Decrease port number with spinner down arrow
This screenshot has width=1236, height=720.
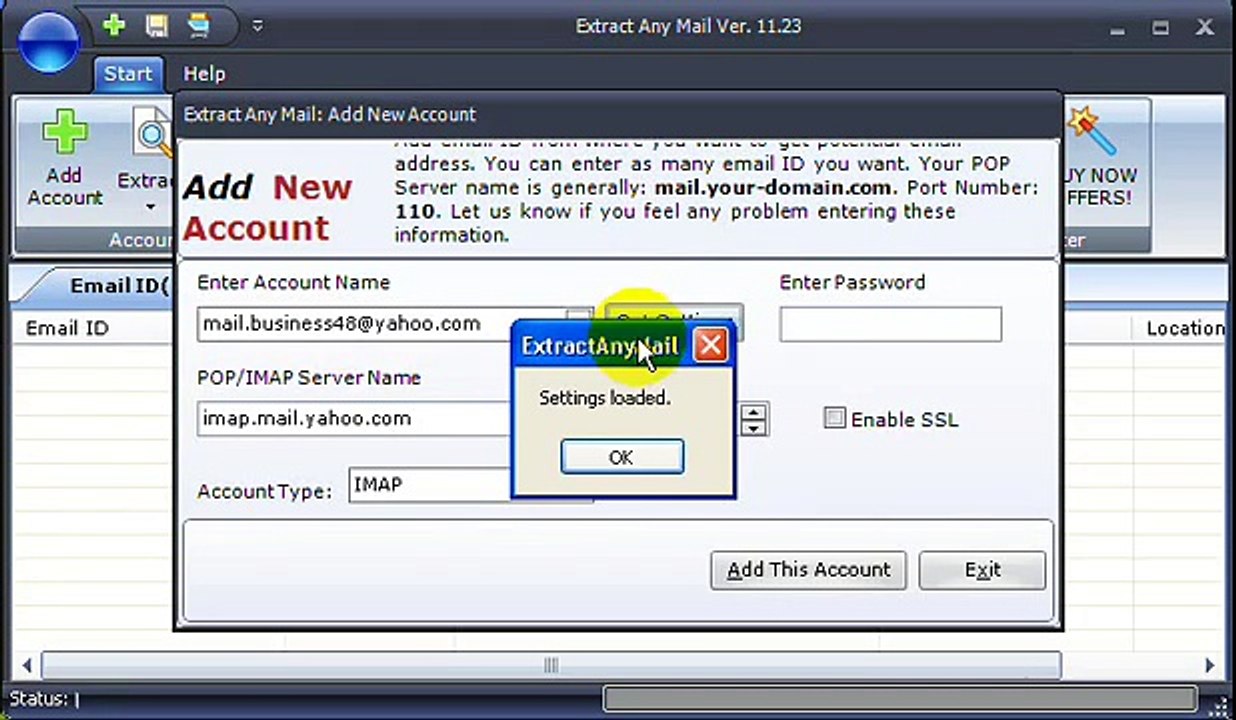coord(754,427)
